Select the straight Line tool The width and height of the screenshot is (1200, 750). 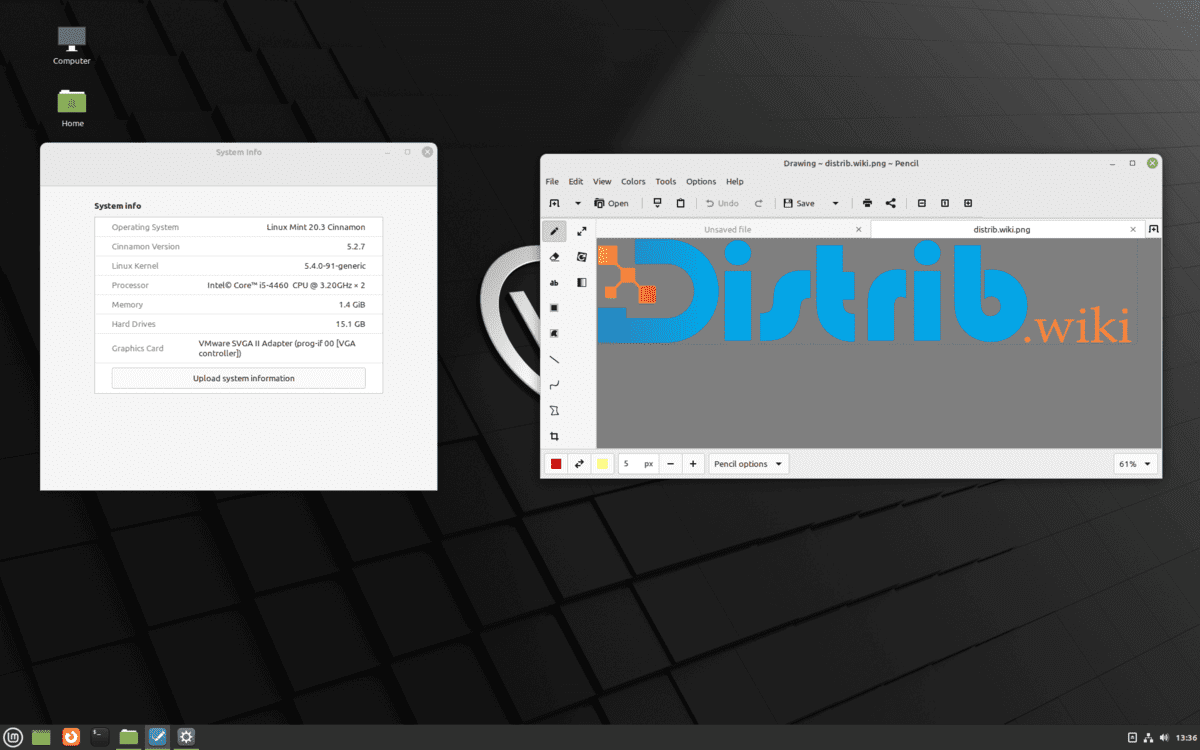tap(554, 359)
